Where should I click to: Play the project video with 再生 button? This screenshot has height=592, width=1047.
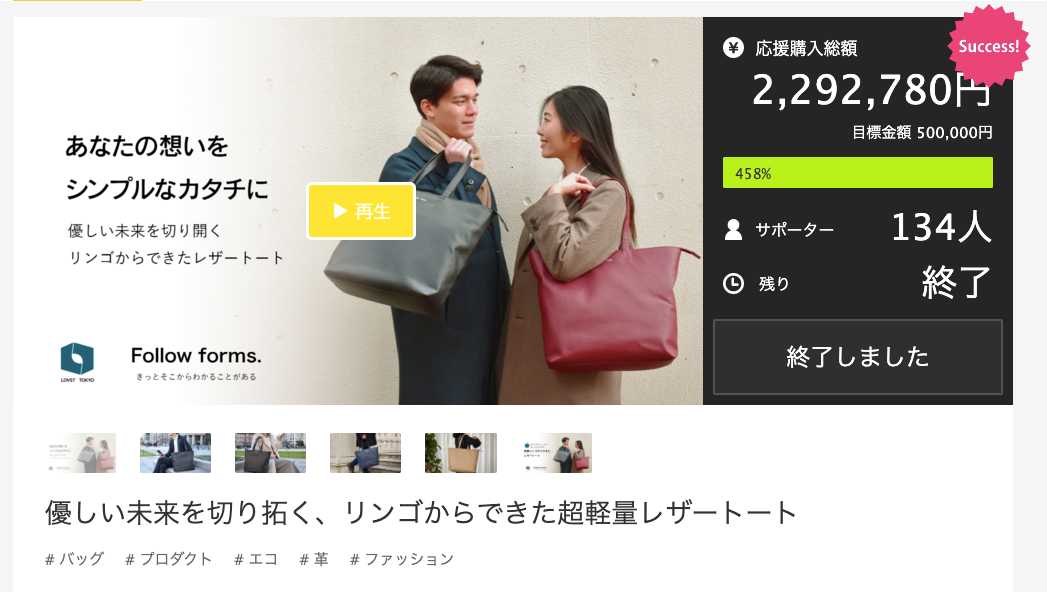click(361, 211)
